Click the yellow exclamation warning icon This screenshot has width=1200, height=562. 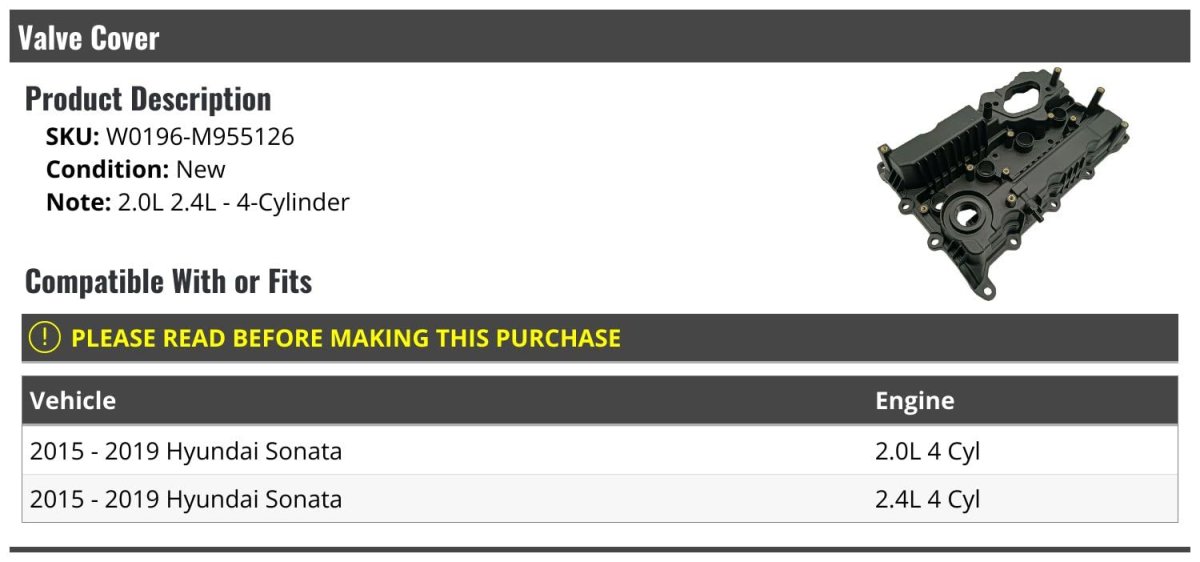45,338
